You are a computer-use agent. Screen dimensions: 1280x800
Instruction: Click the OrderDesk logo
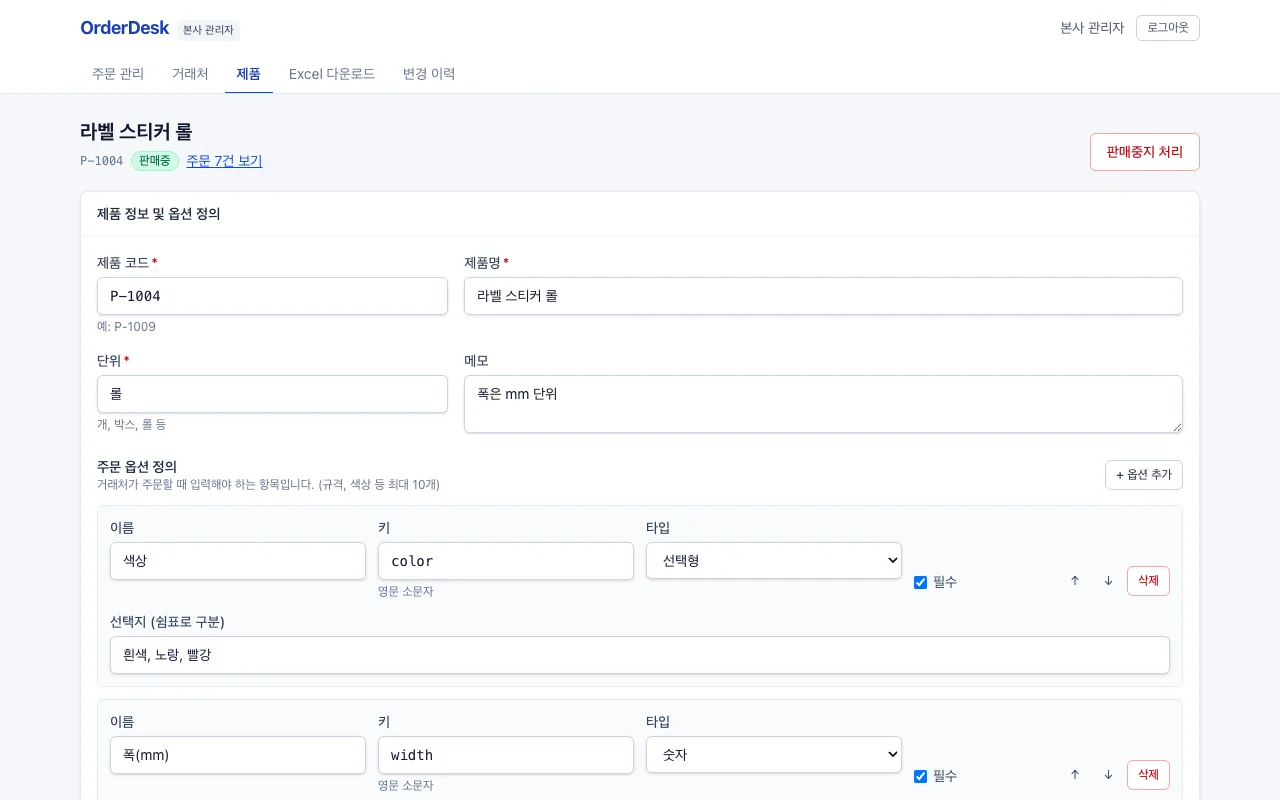(125, 28)
